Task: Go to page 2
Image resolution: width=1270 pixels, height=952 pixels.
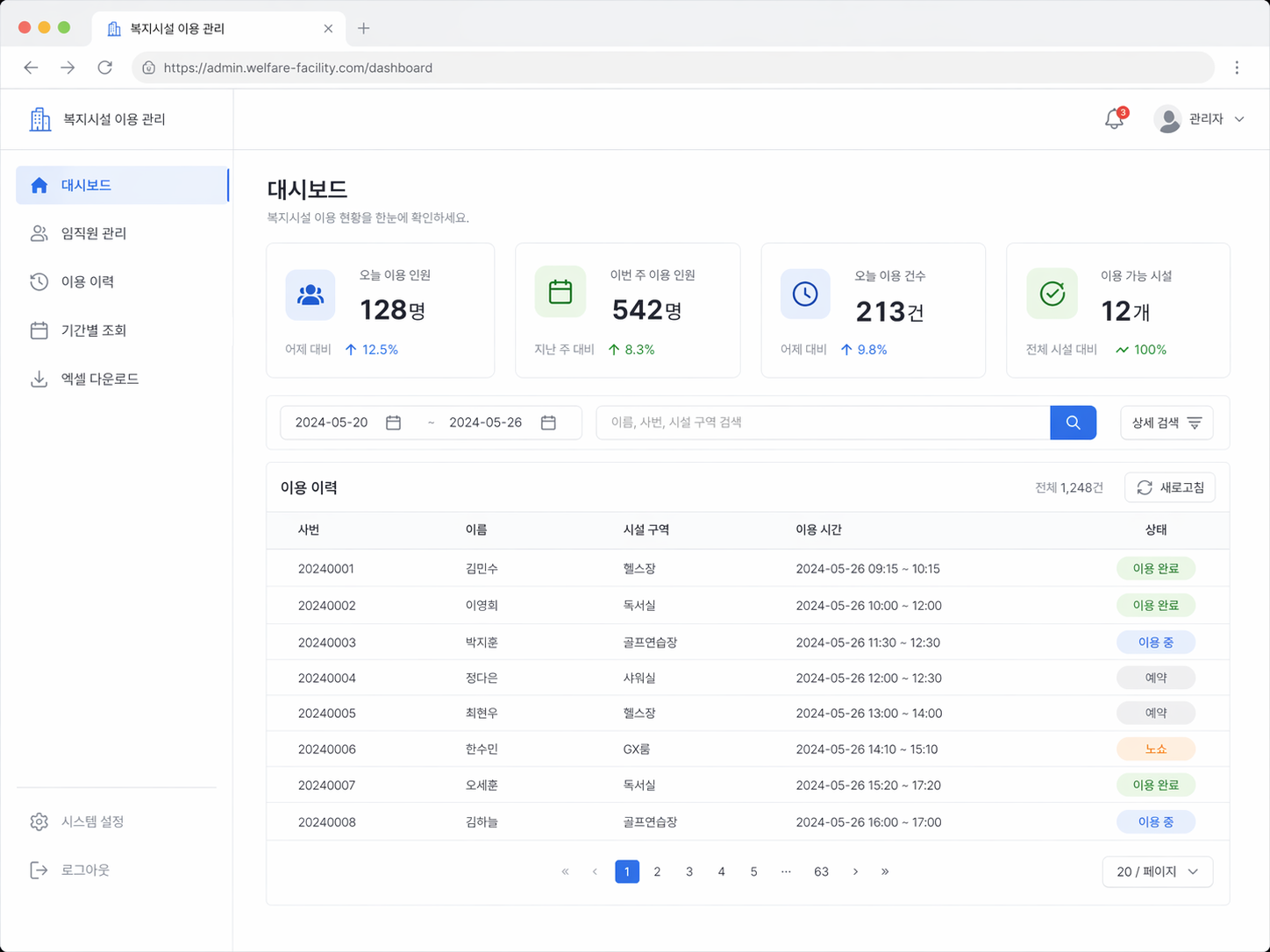Action: pos(657,871)
